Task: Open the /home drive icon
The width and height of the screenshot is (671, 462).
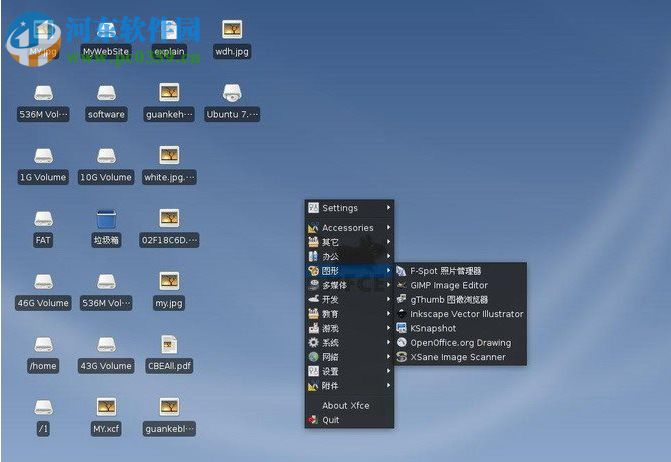Action: pyautogui.click(x=43, y=344)
